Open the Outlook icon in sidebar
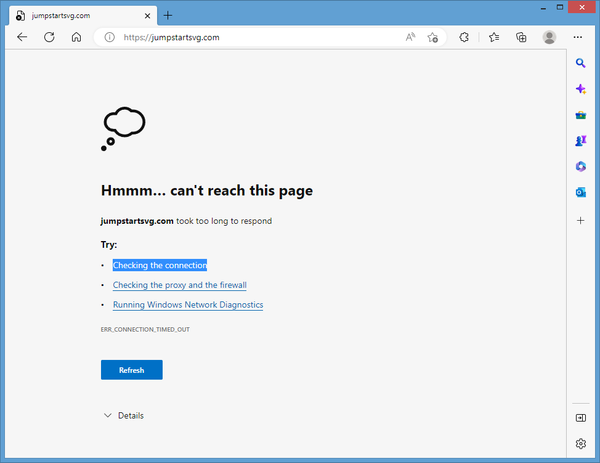 pyautogui.click(x=580, y=192)
